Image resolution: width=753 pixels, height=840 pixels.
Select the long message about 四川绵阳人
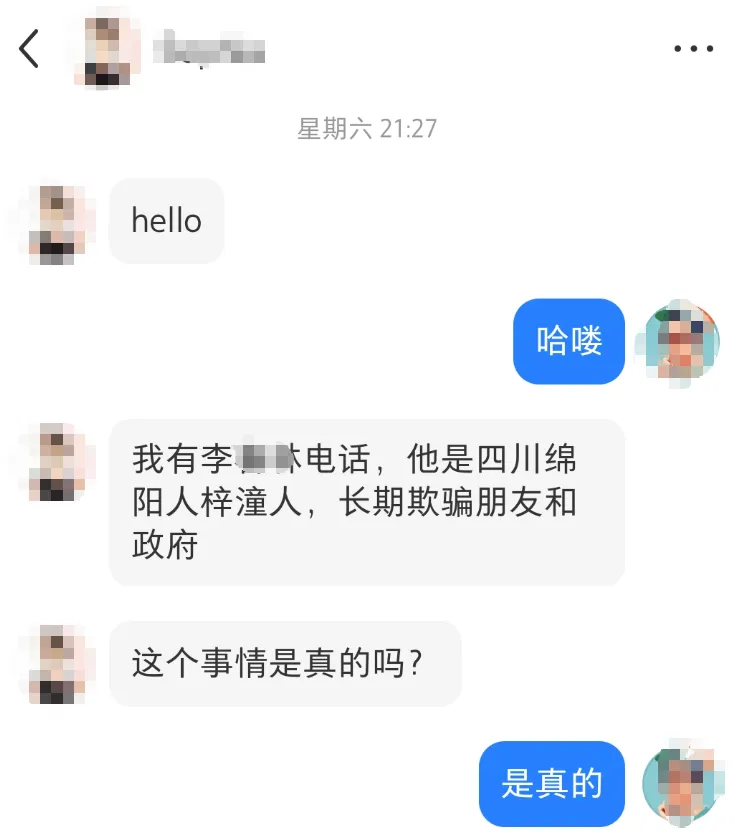(367, 502)
